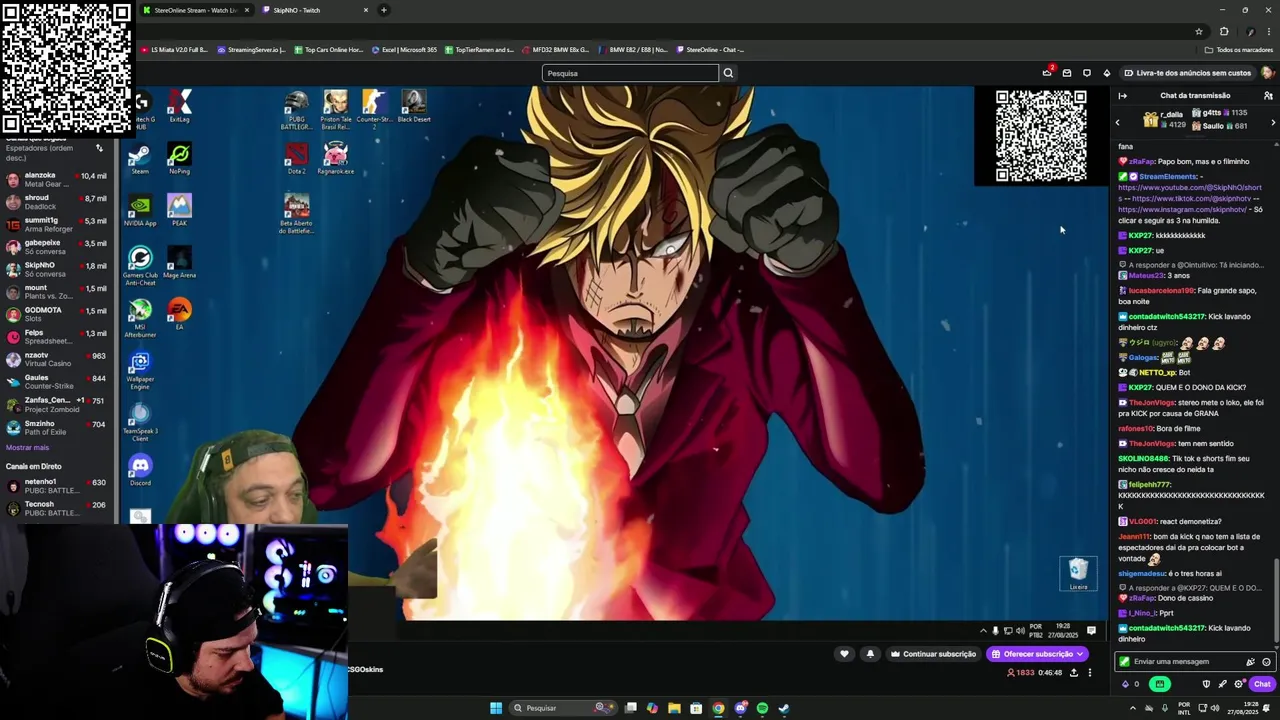Open Beta Aberto do Battlefield shortcut
The width and height of the screenshot is (1280, 720).
296,215
